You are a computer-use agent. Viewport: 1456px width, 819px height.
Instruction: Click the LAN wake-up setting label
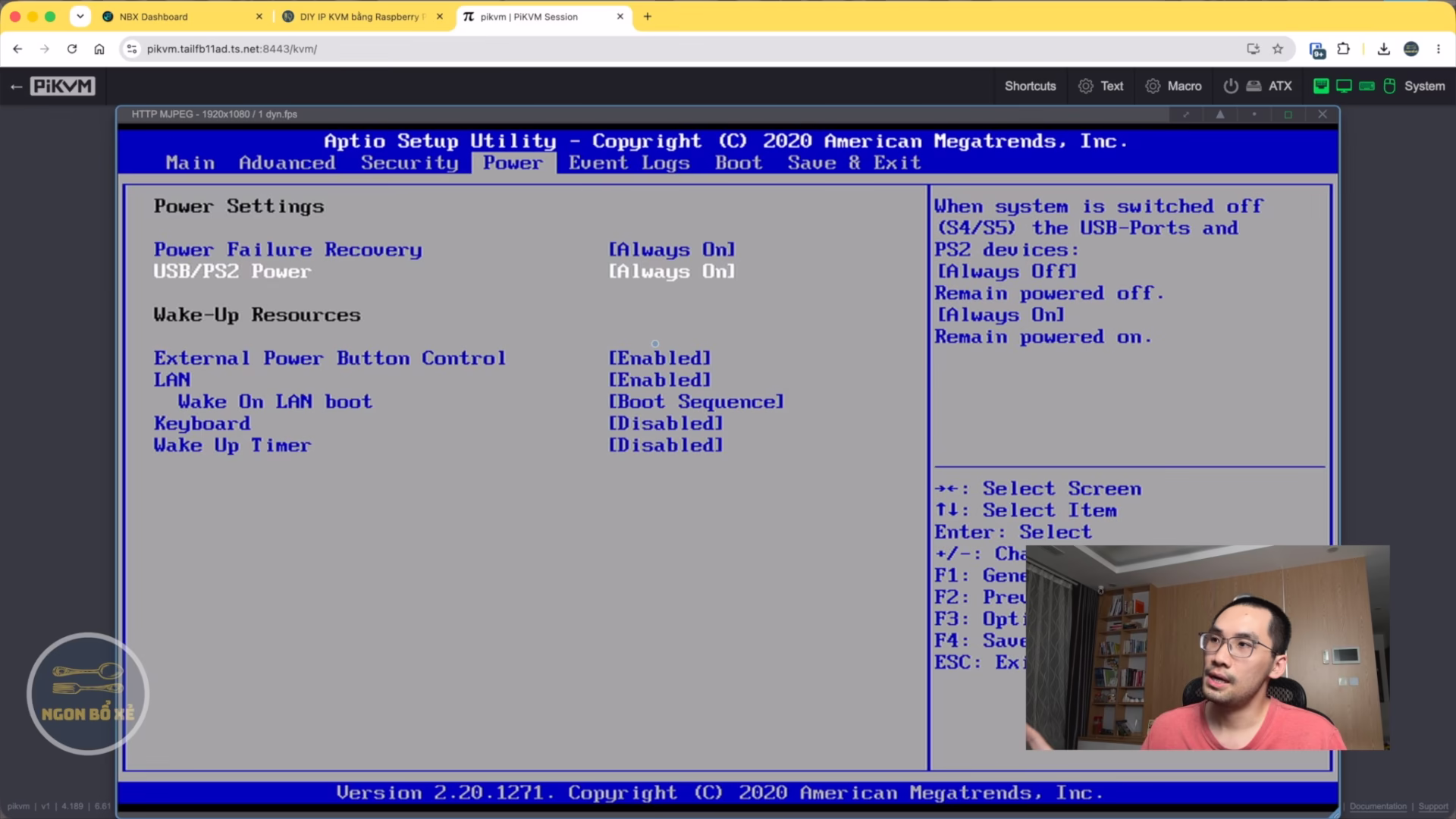click(x=172, y=380)
